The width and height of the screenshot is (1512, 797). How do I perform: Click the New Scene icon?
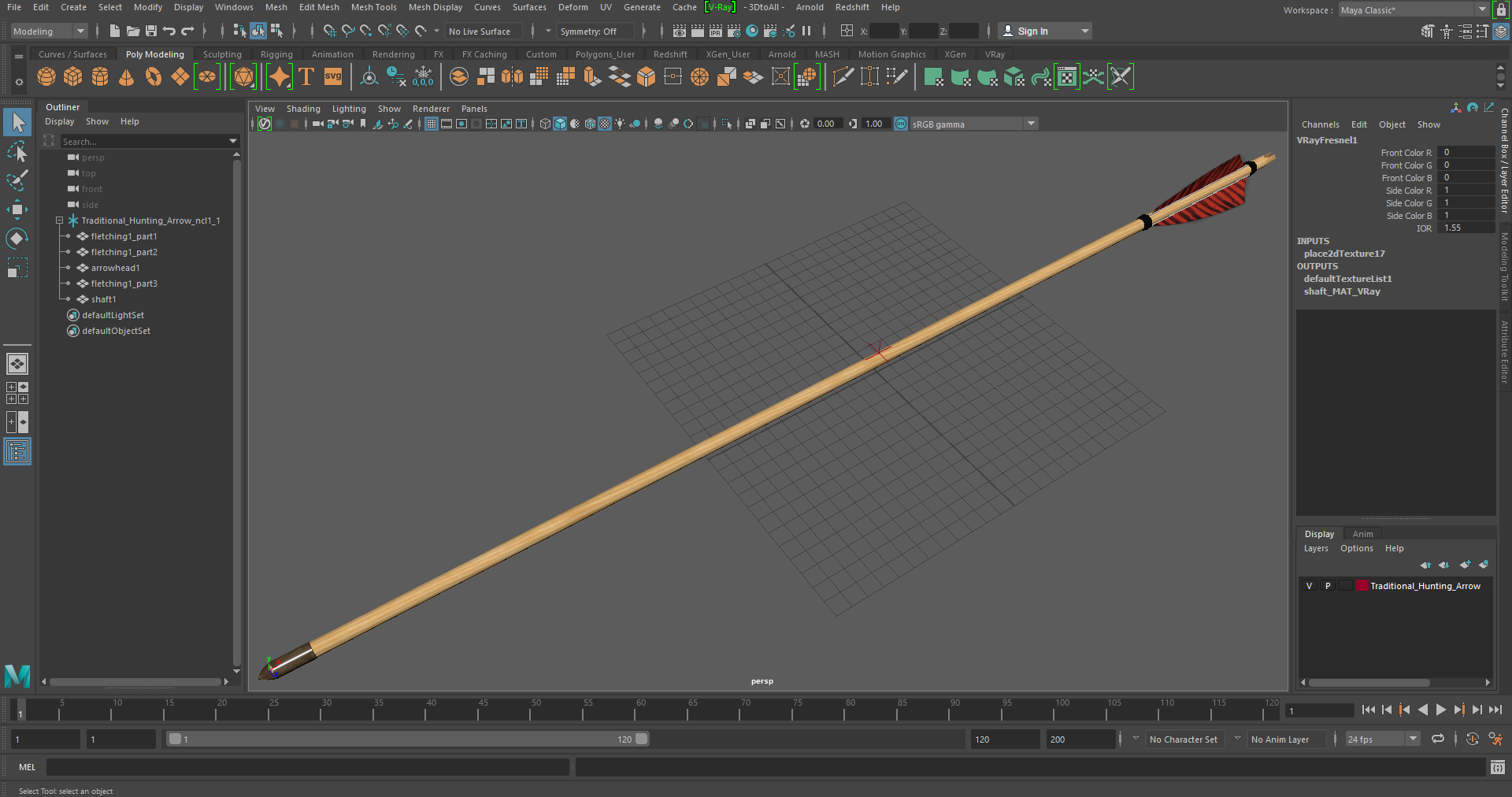point(115,31)
